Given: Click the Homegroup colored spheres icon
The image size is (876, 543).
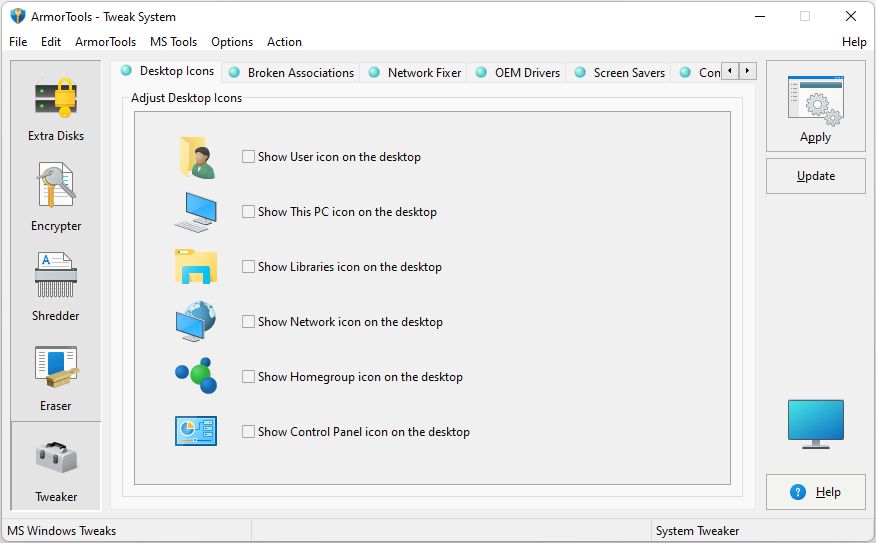Looking at the screenshot, I should 195,377.
